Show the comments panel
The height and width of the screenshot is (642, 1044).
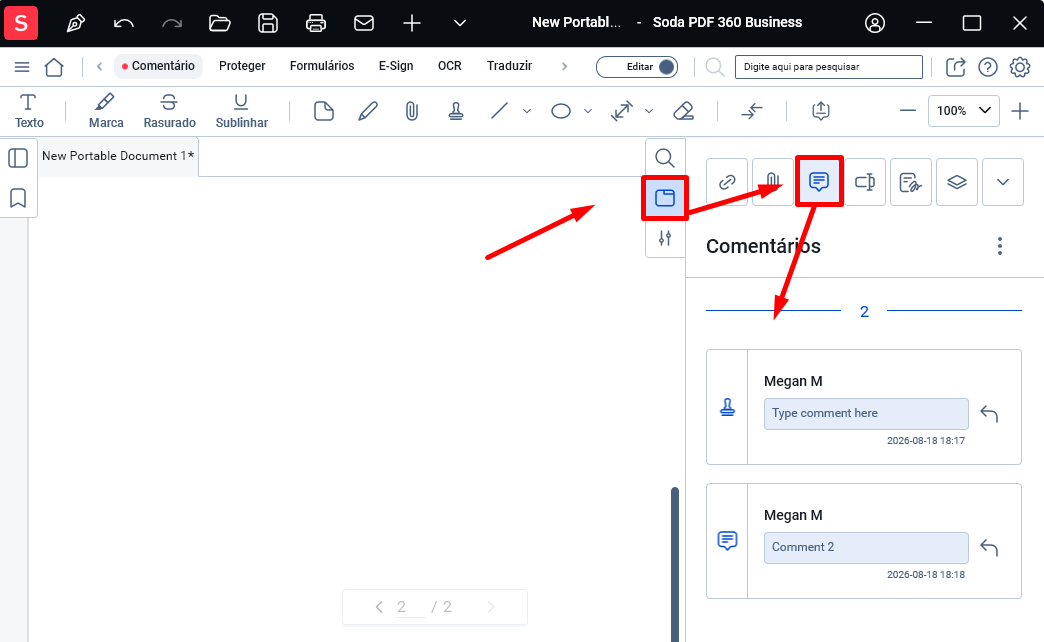tap(819, 181)
